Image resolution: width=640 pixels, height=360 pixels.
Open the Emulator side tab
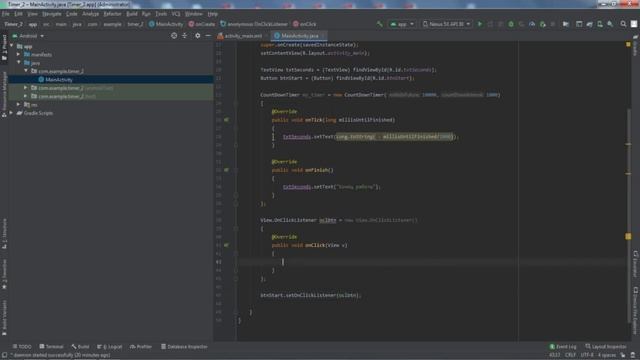point(636,264)
